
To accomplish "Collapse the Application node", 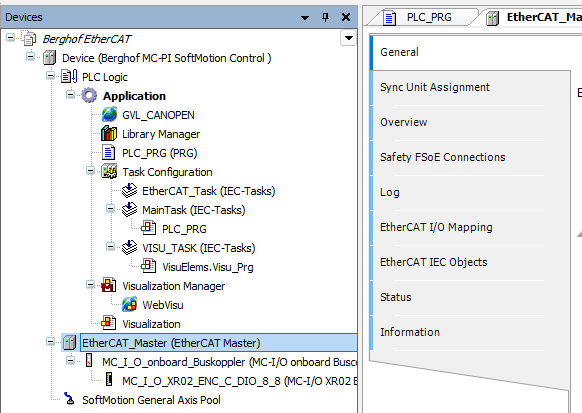I will (x=70, y=94).
